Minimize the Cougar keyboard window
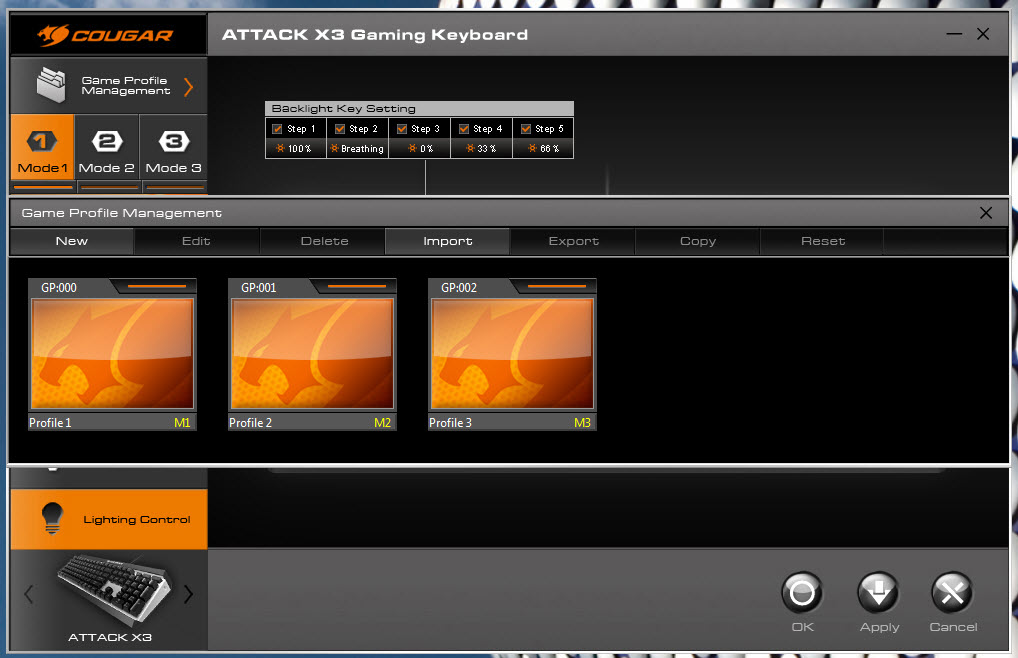The width and height of the screenshot is (1018, 658). pos(954,34)
